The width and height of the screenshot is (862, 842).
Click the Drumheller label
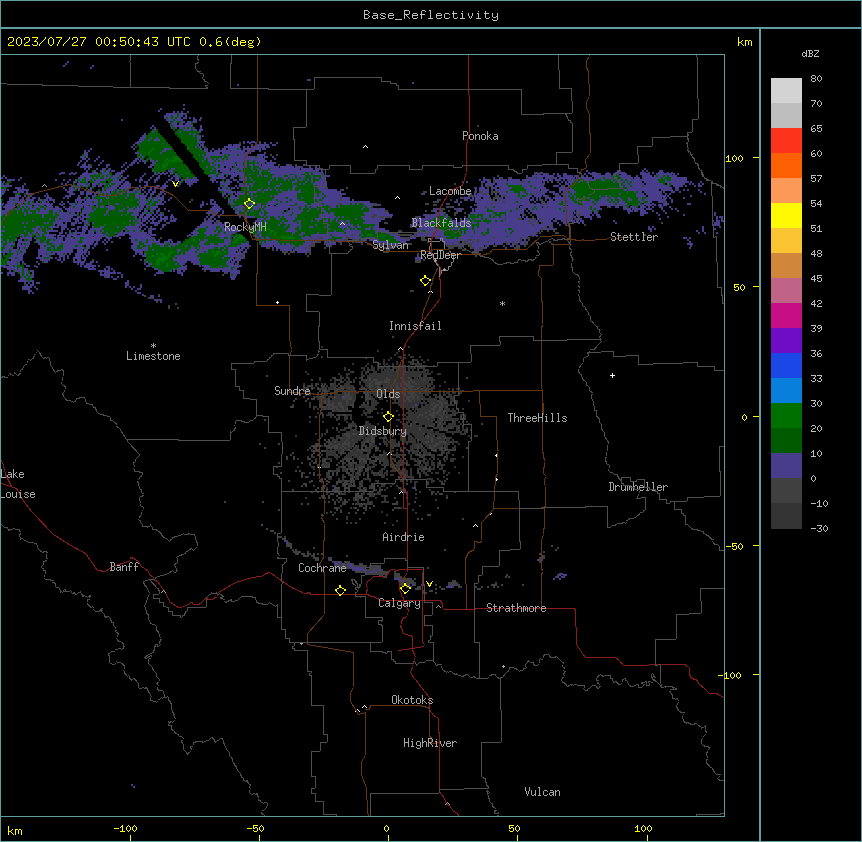coord(638,487)
